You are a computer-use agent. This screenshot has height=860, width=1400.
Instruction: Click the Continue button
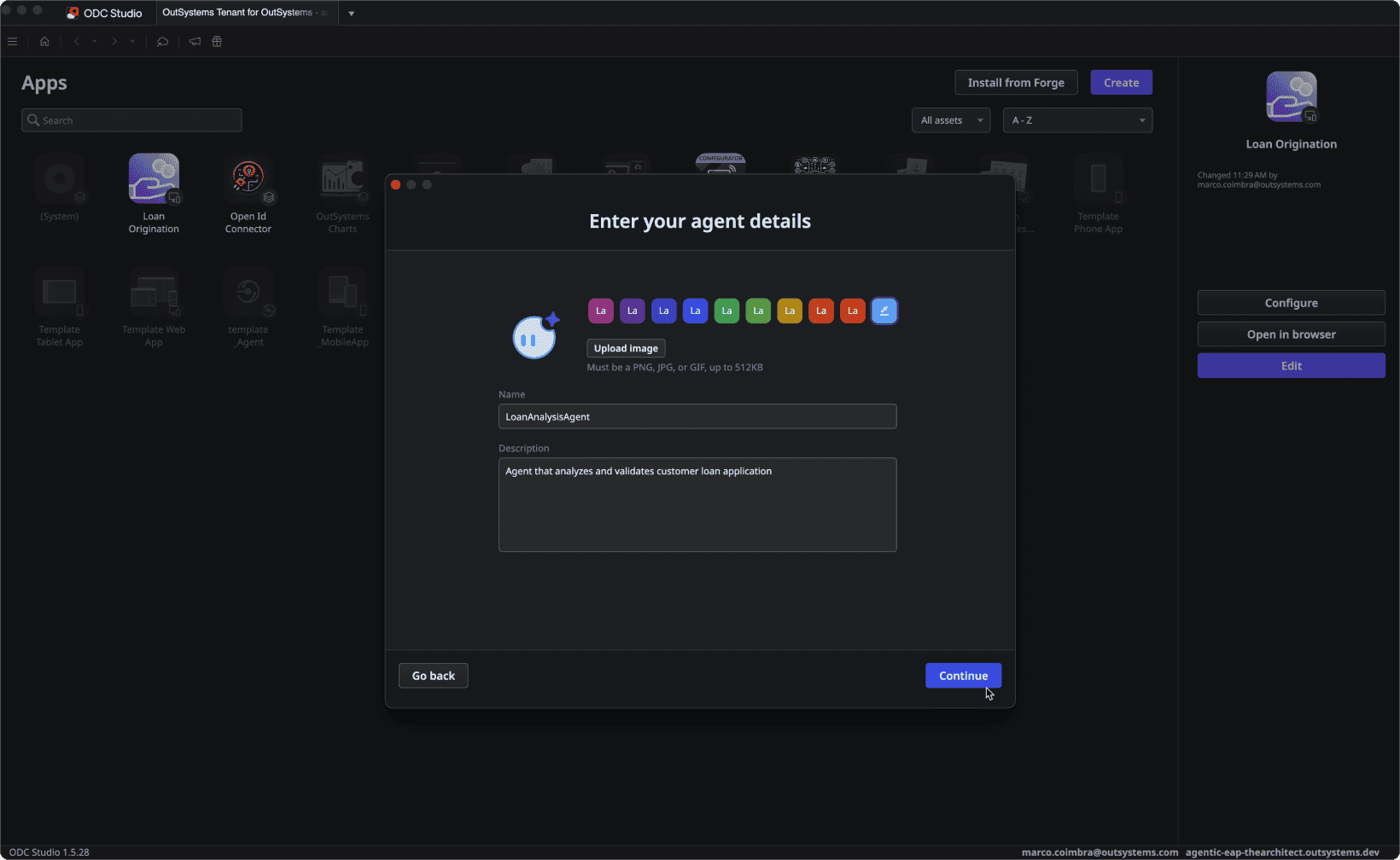pyautogui.click(x=963, y=675)
